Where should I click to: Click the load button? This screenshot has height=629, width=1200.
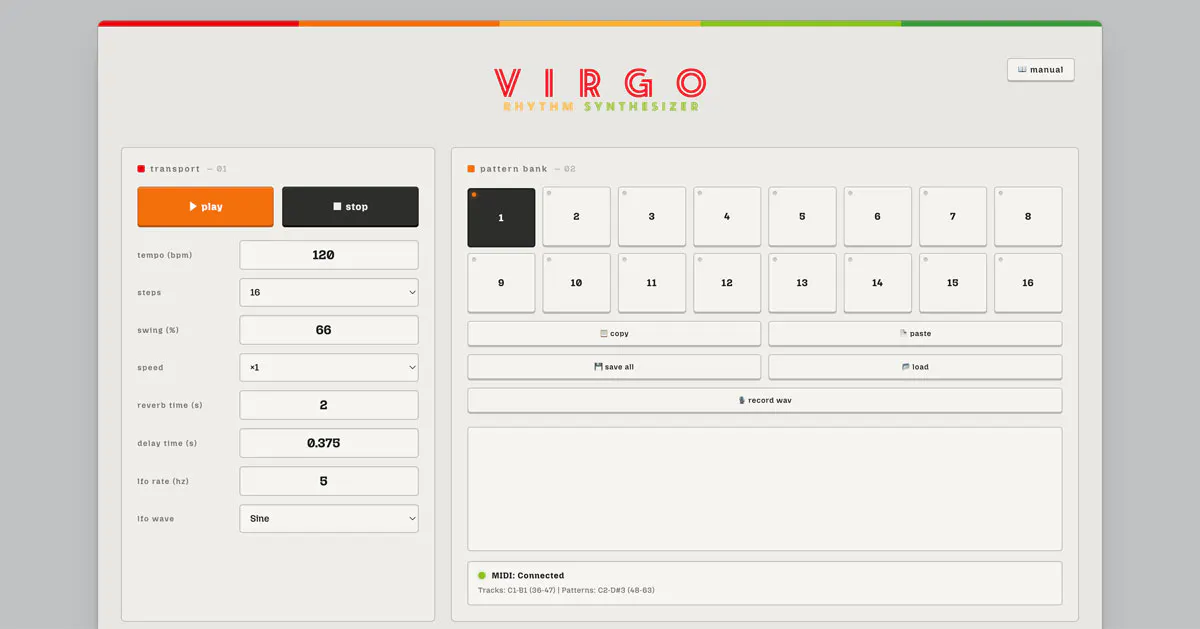[x=915, y=367]
